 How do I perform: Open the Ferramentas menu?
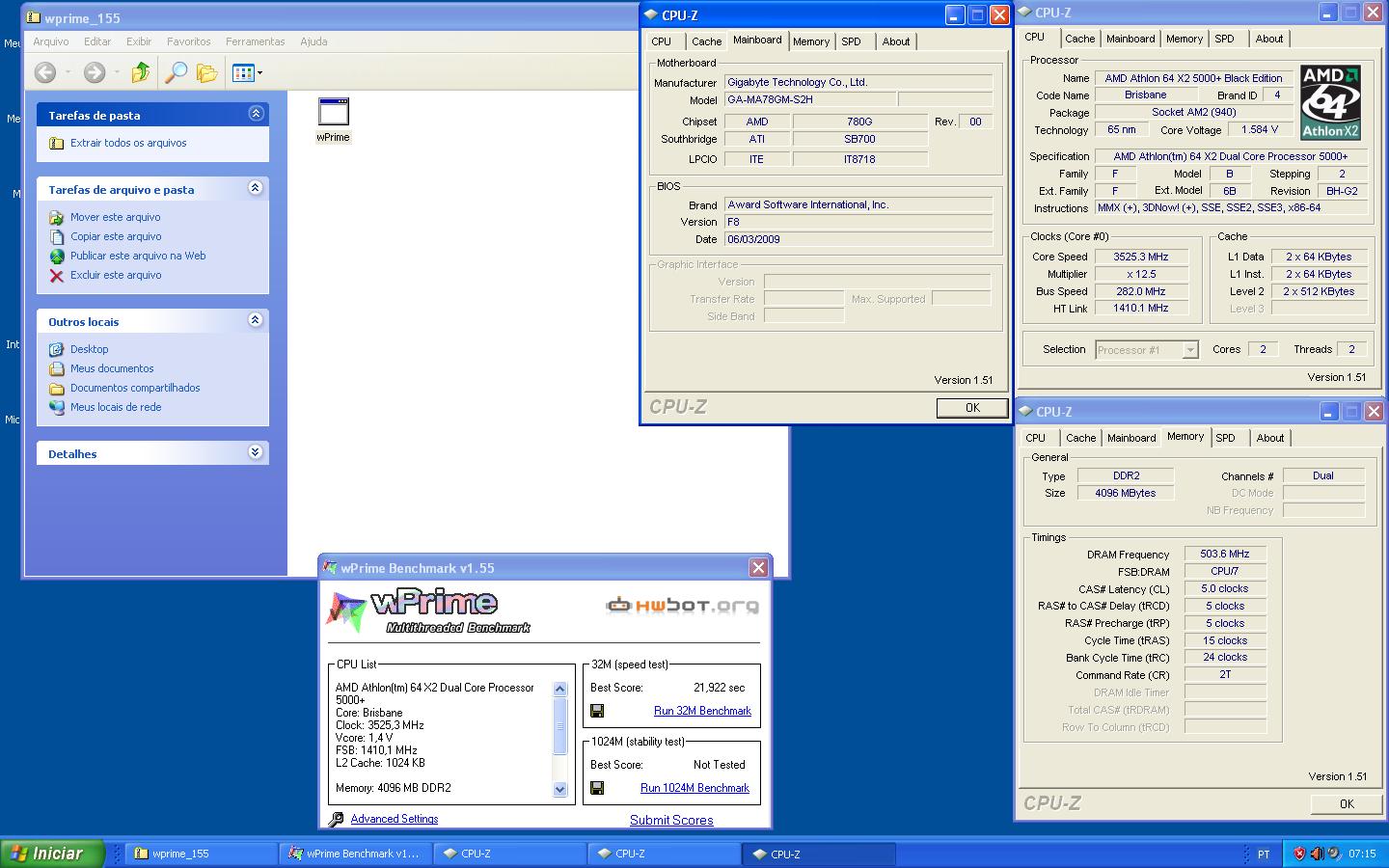tap(256, 41)
